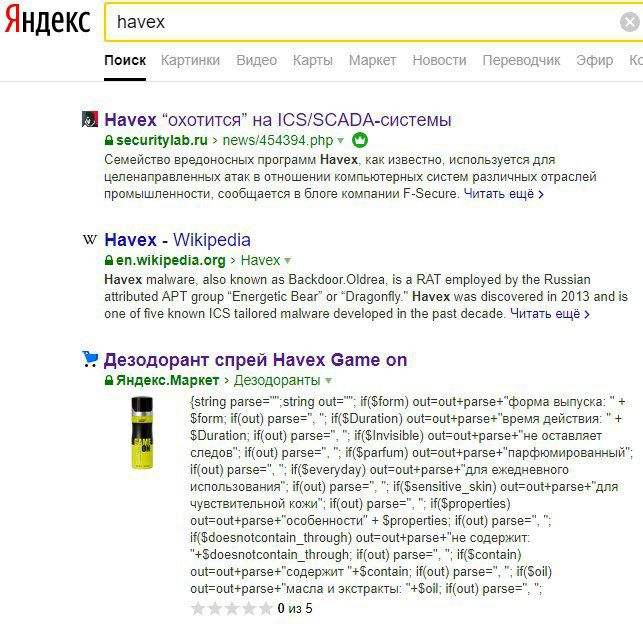Open the Дезодоранты category breadcrumb

(277, 380)
